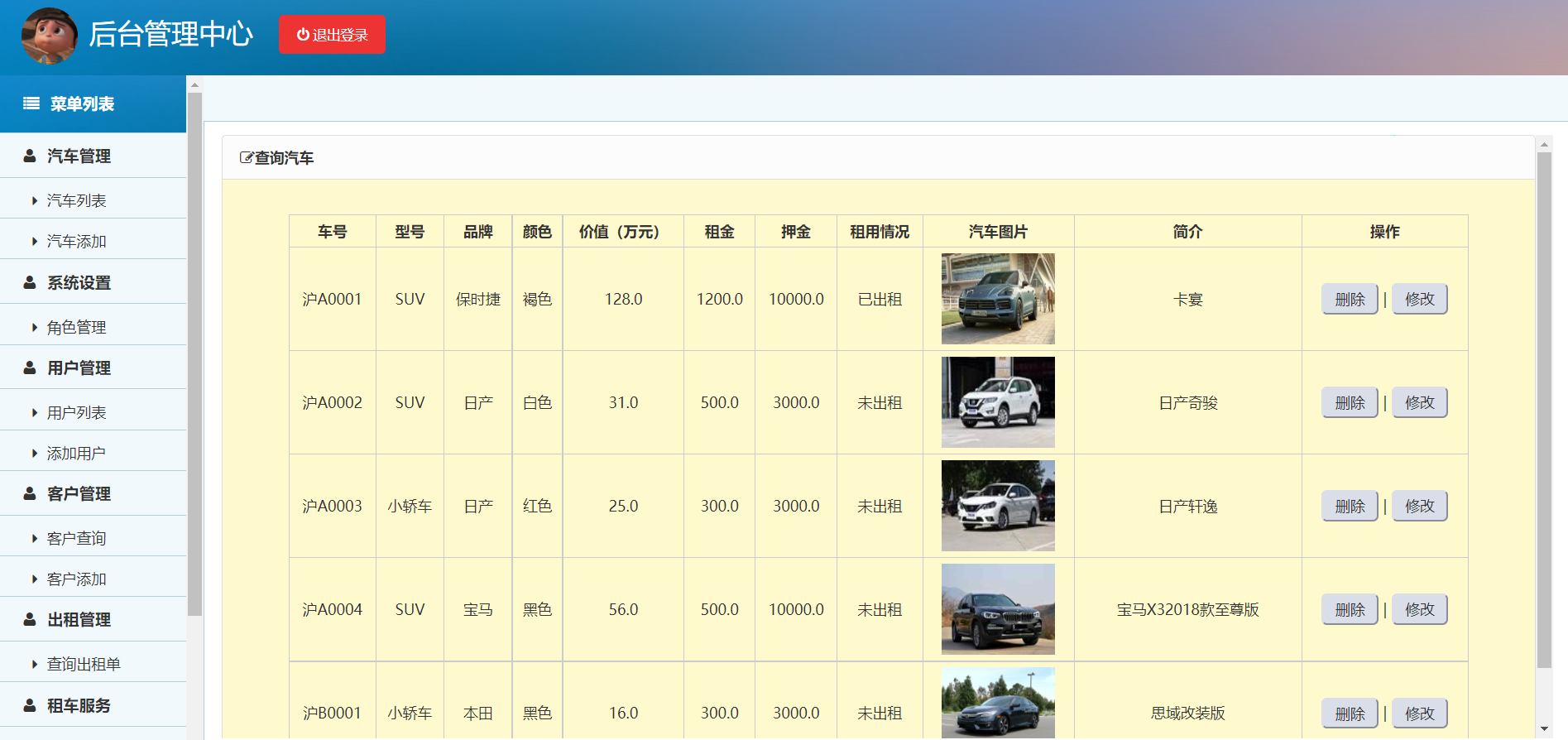Open the 租车服务 menu section
This screenshot has height=740, width=1568.
point(93,705)
